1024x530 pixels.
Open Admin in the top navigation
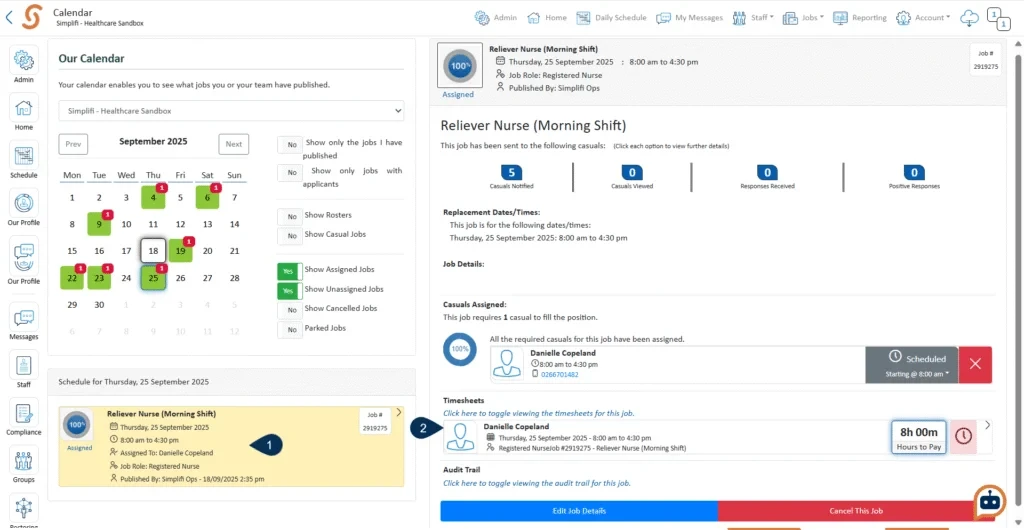pos(495,18)
